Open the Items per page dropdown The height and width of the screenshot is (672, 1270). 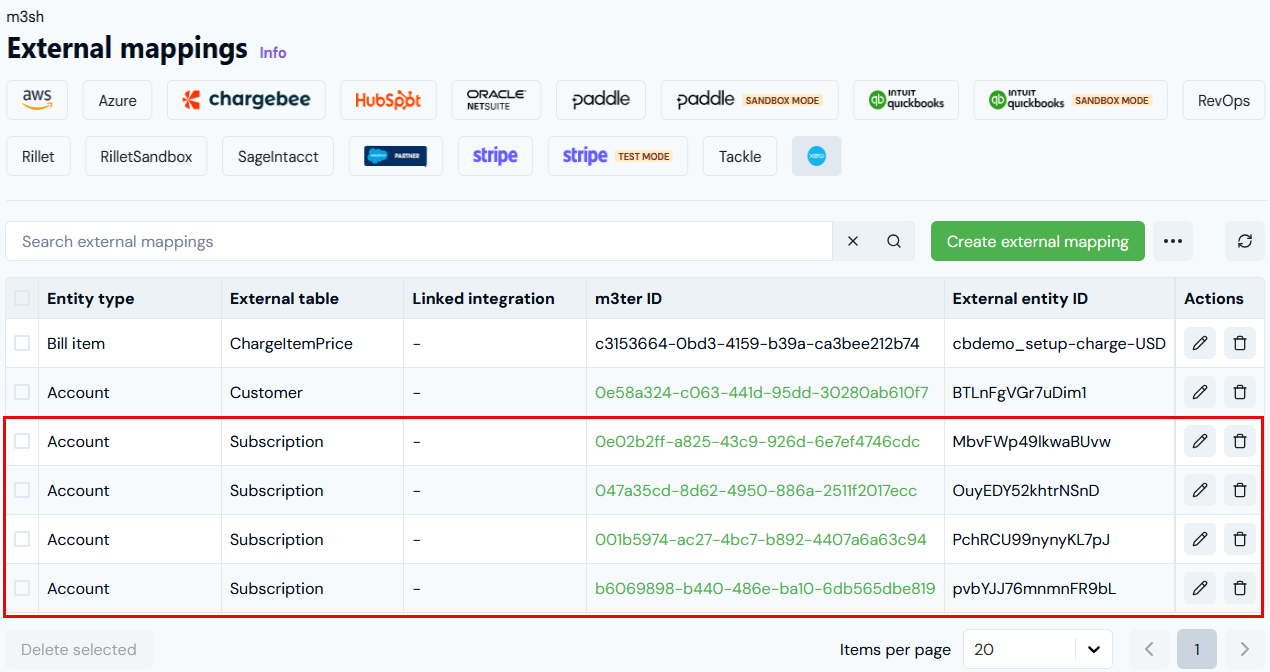1038,649
